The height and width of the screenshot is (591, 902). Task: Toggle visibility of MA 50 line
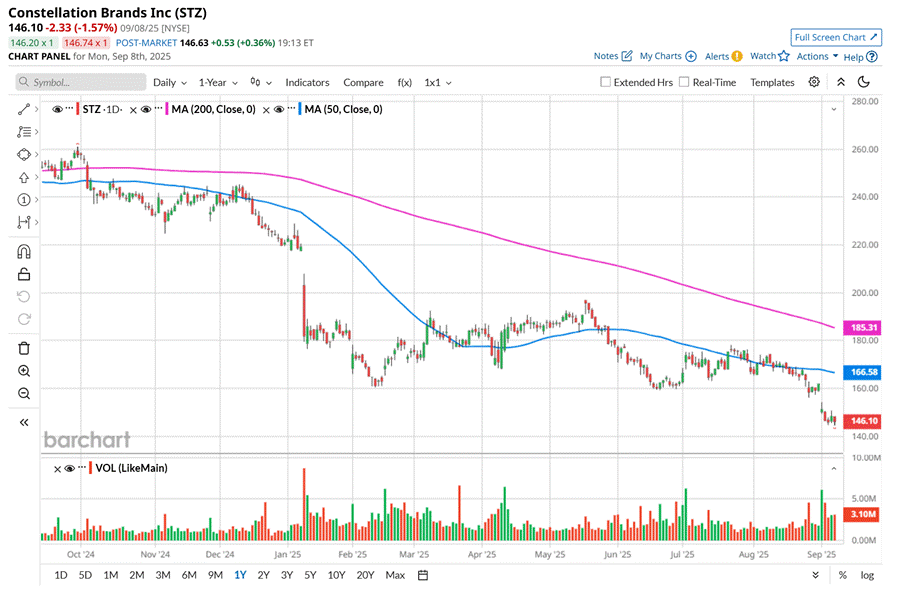[x=279, y=109]
